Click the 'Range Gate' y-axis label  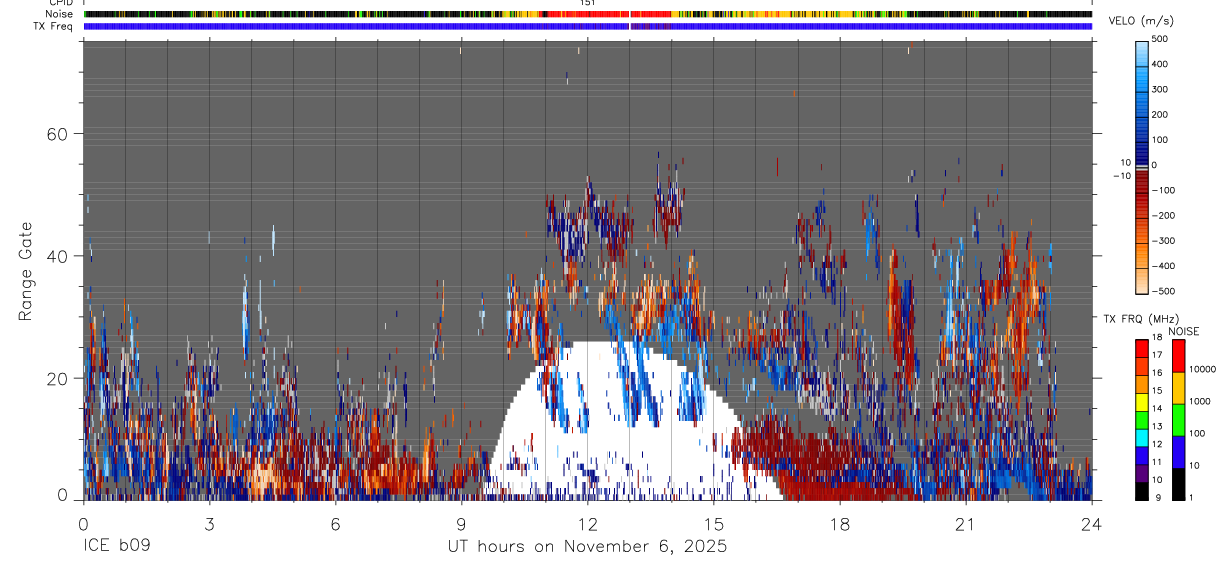coord(24,270)
